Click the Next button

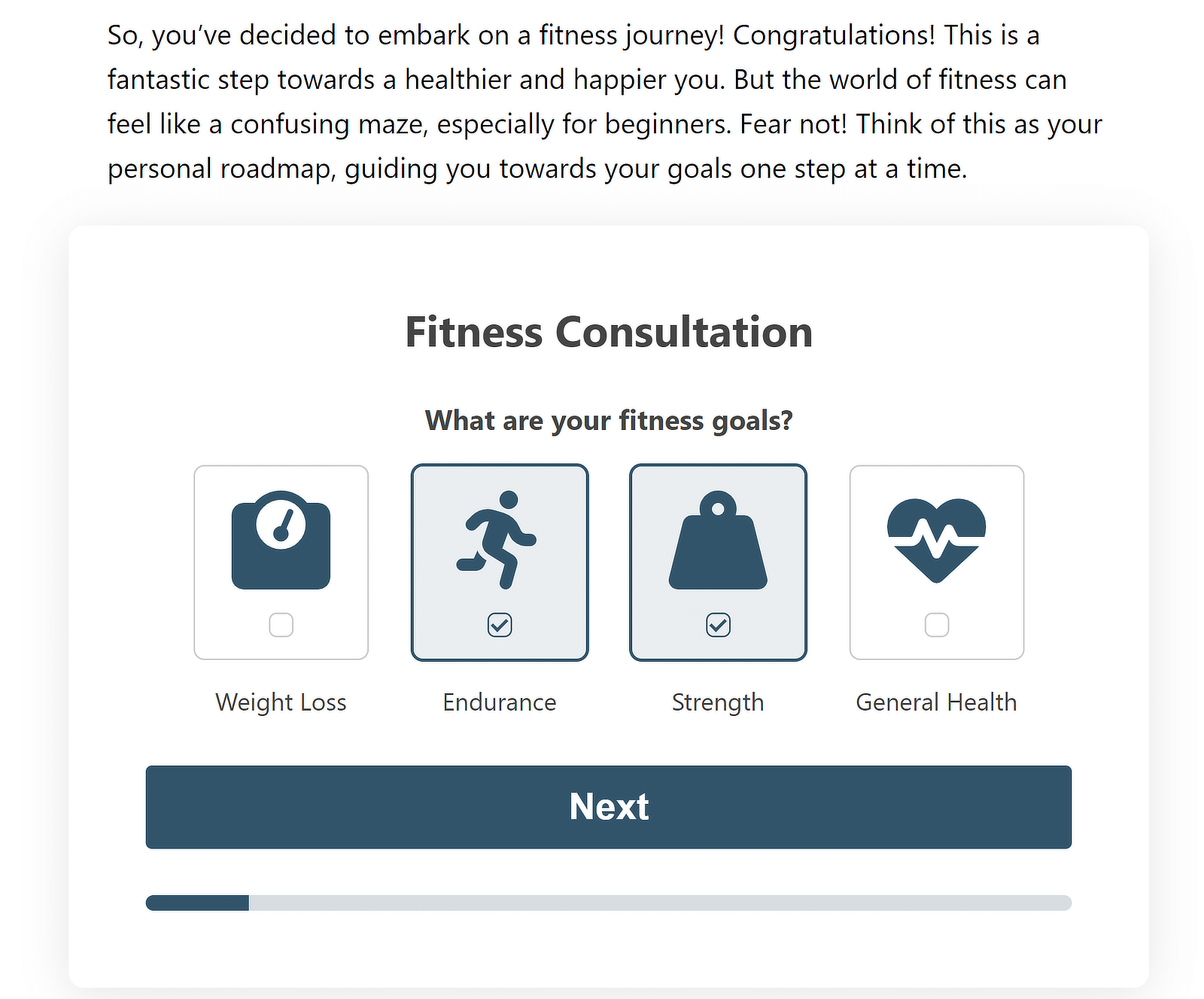pos(609,807)
